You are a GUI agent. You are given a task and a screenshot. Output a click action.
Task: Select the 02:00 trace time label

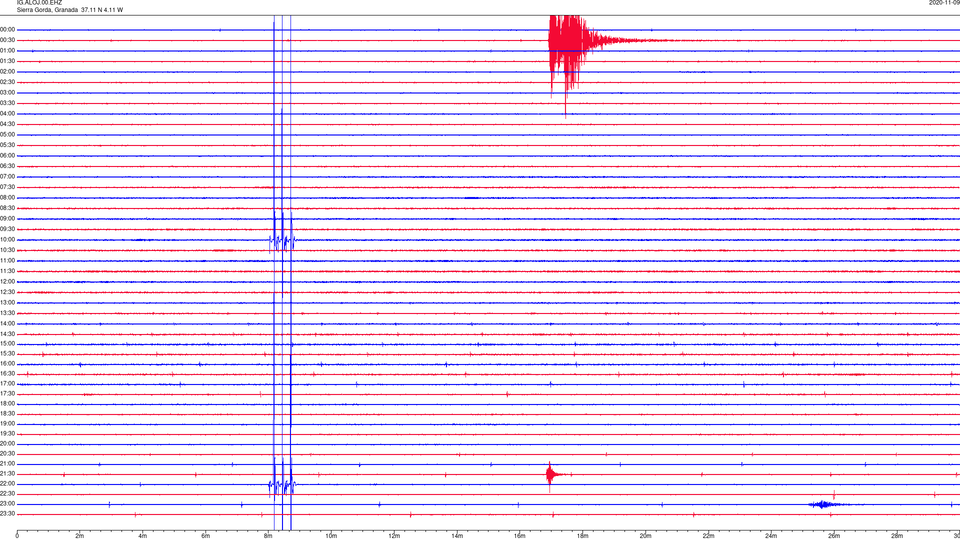click(8, 72)
